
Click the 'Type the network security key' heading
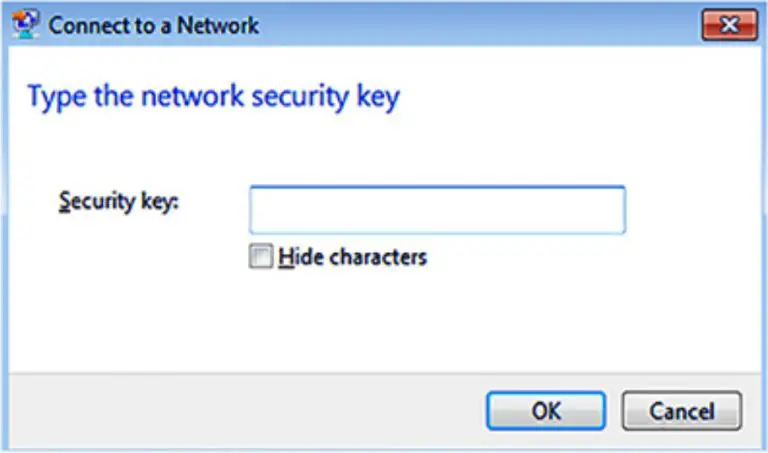coord(214,97)
